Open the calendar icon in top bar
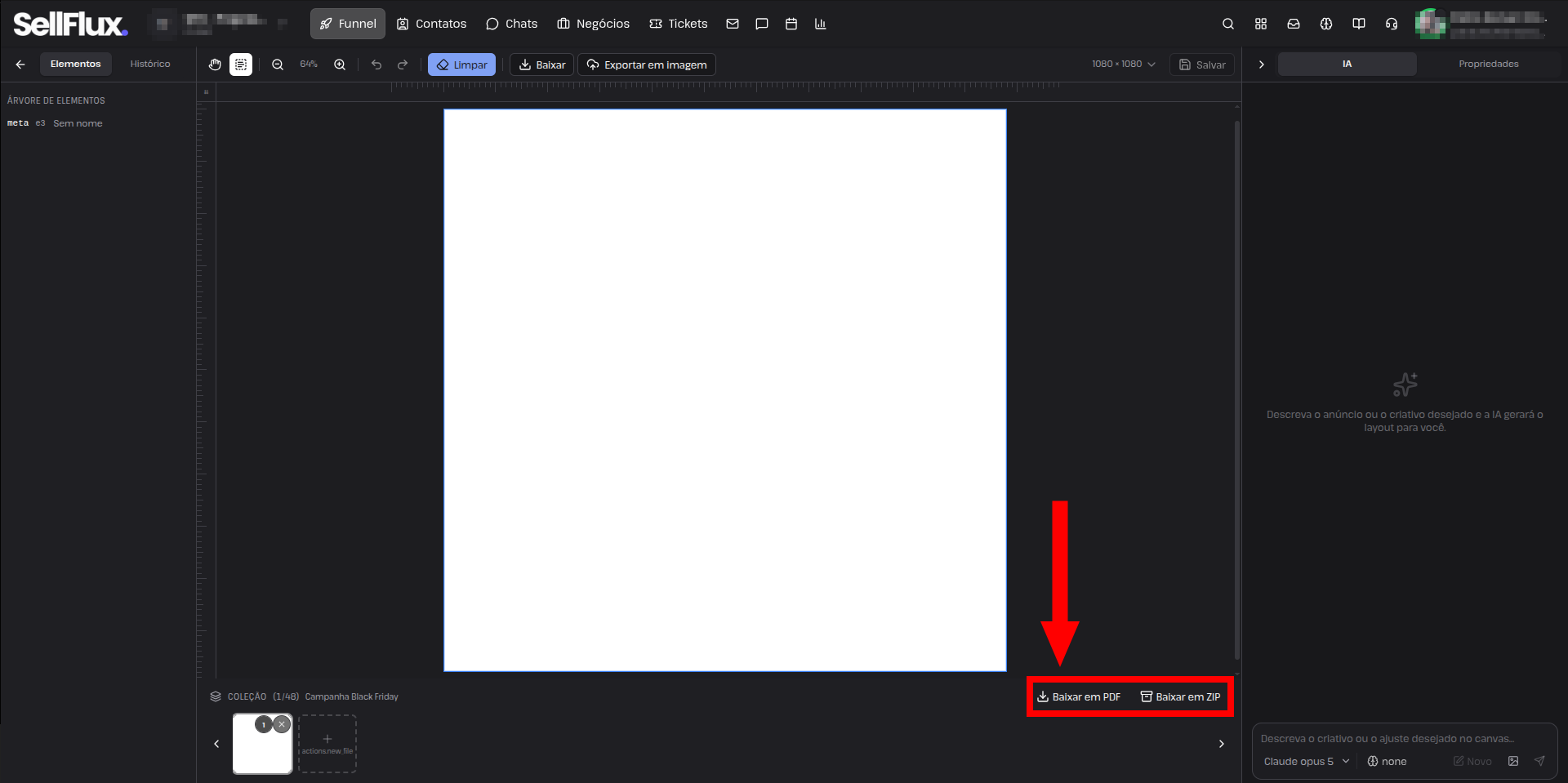1568x783 pixels. [791, 24]
